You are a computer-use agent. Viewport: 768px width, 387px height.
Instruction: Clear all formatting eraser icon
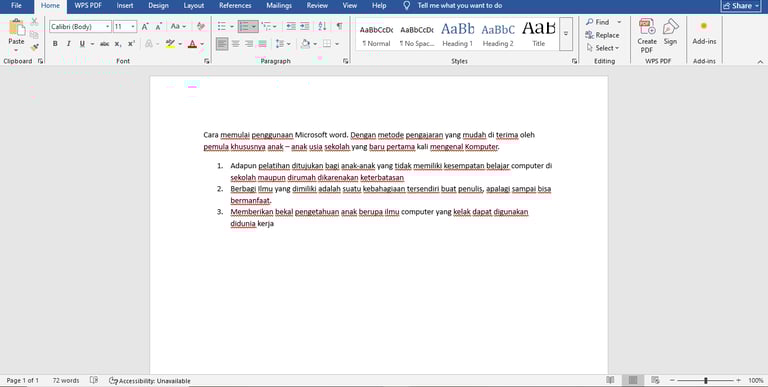coord(200,26)
